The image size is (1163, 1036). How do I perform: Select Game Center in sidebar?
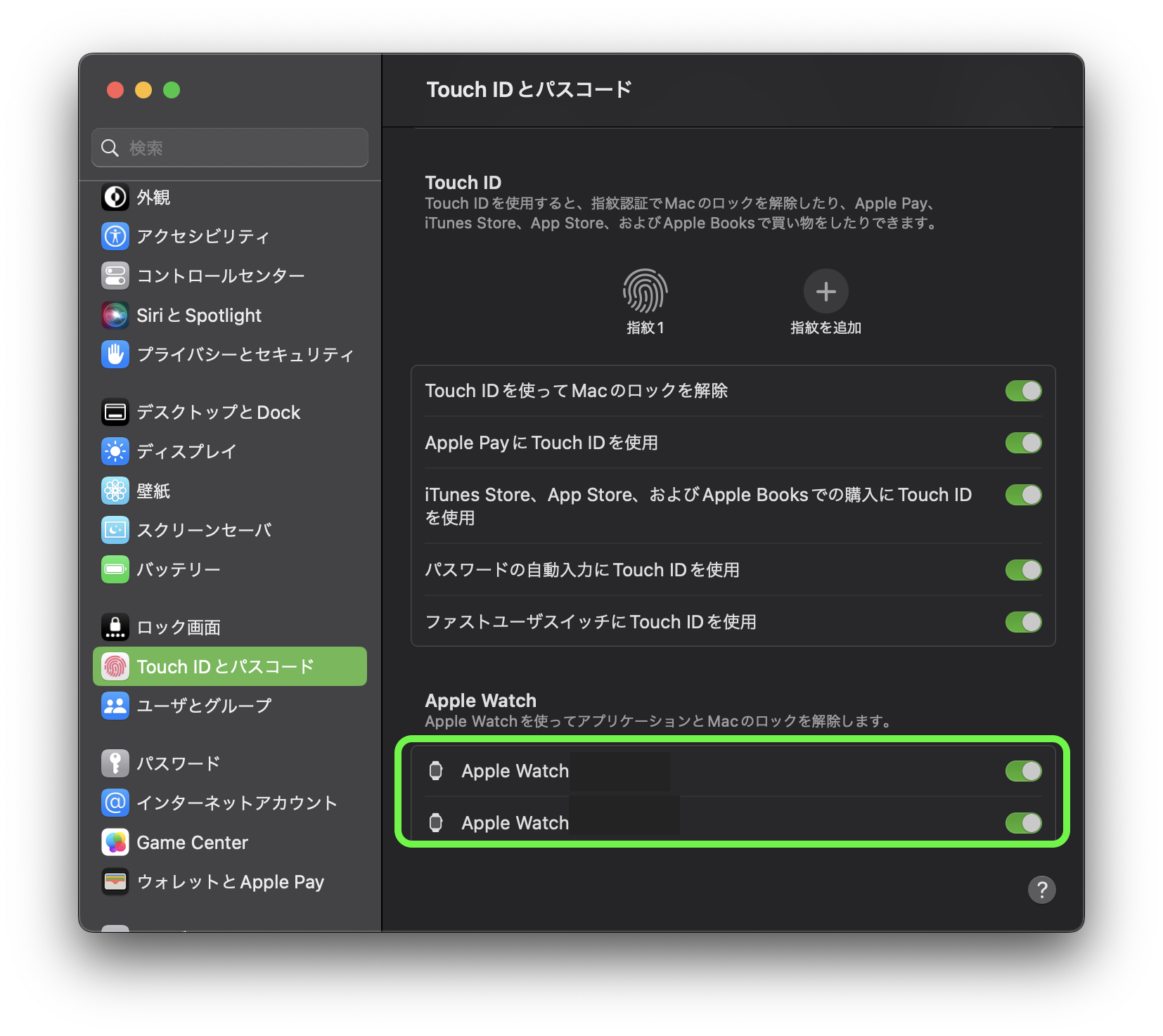[x=230, y=842]
